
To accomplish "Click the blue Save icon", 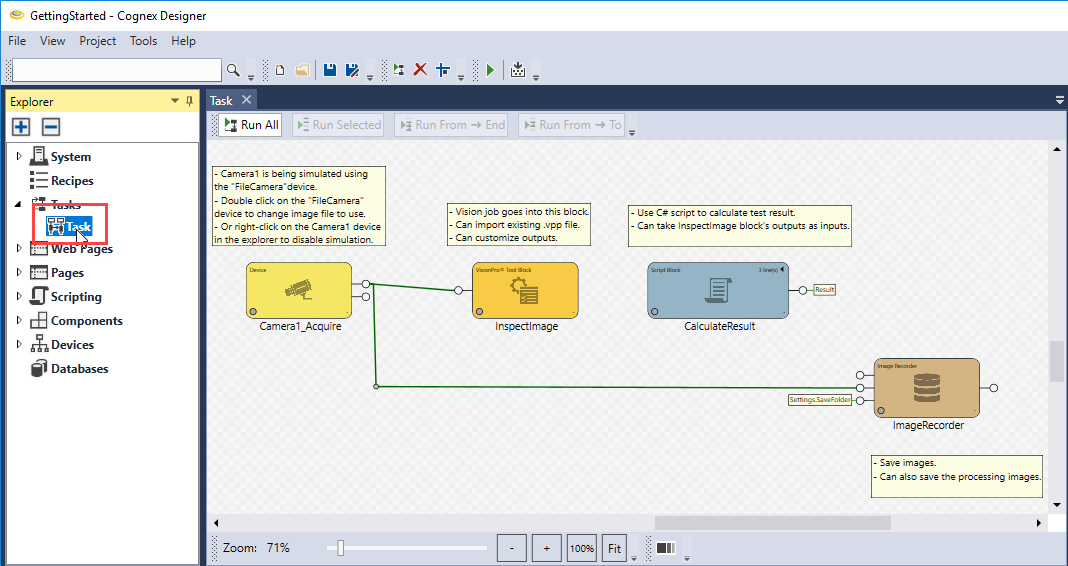I will point(329,70).
